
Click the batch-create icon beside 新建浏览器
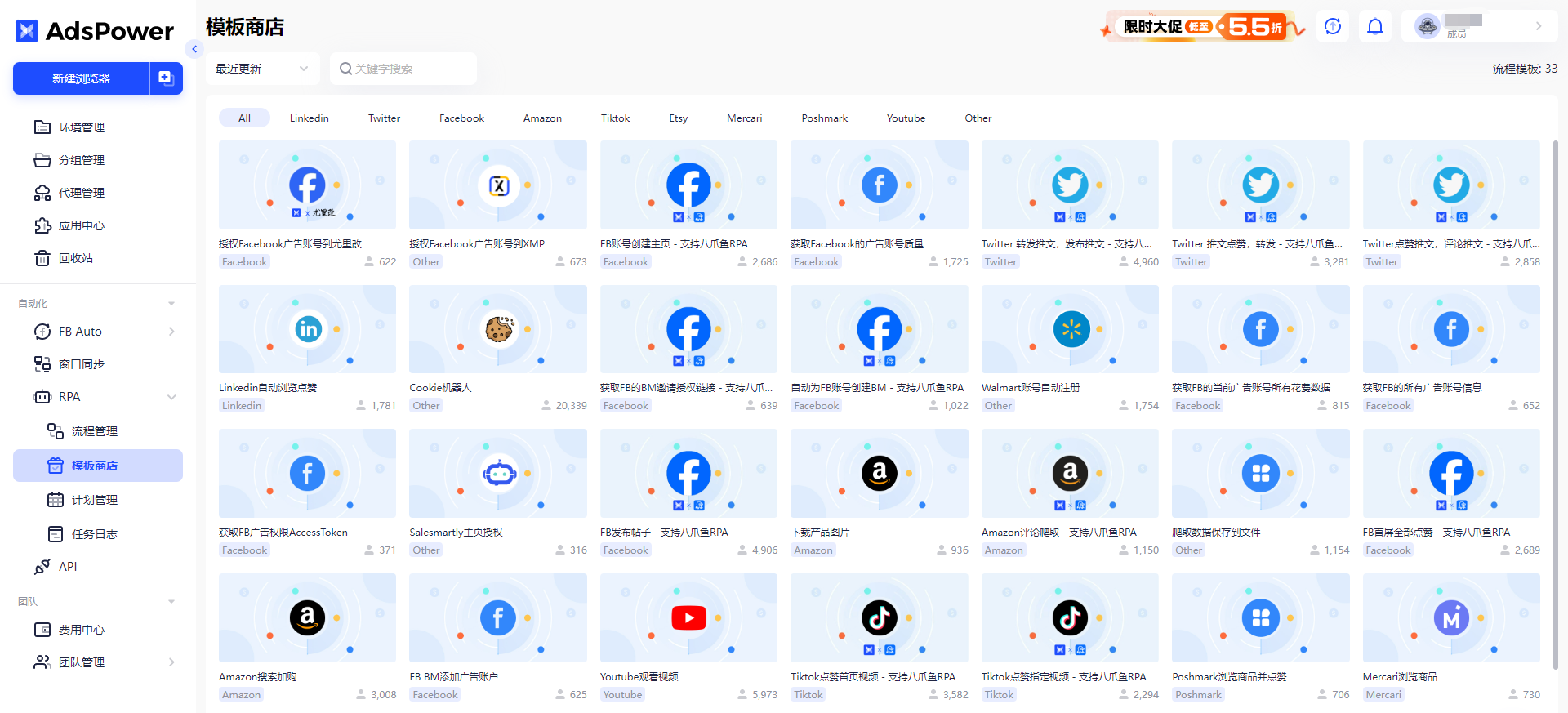point(166,78)
